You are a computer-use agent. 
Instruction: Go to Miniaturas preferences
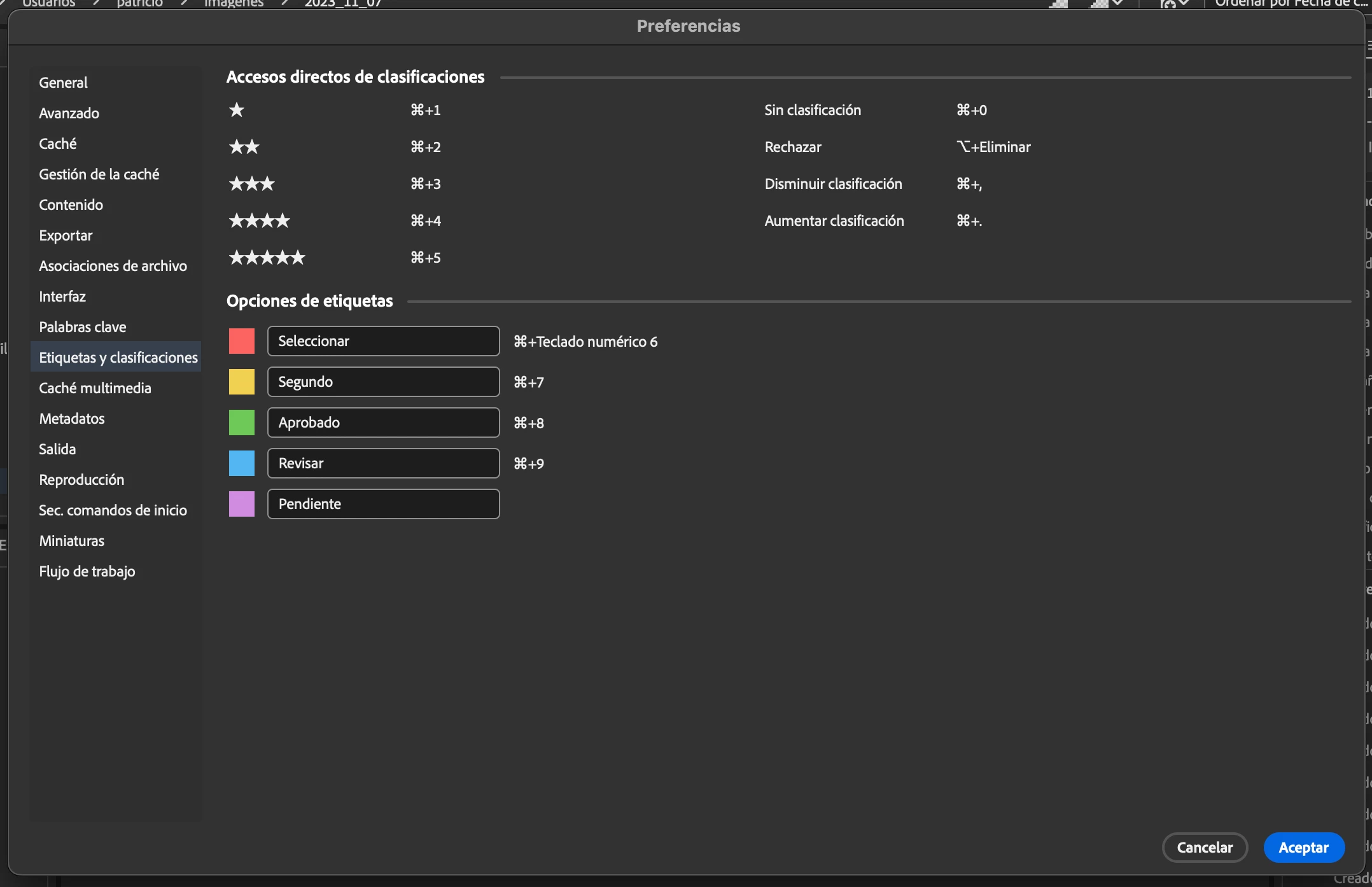[72, 541]
